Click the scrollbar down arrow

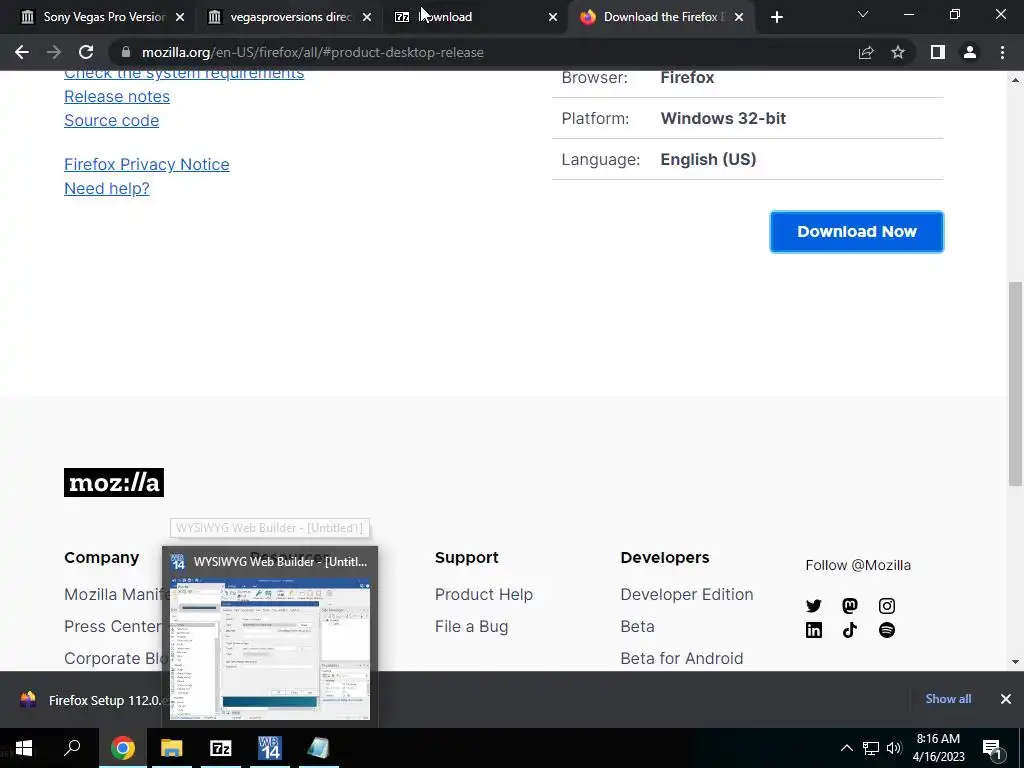[x=1015, y=662]
